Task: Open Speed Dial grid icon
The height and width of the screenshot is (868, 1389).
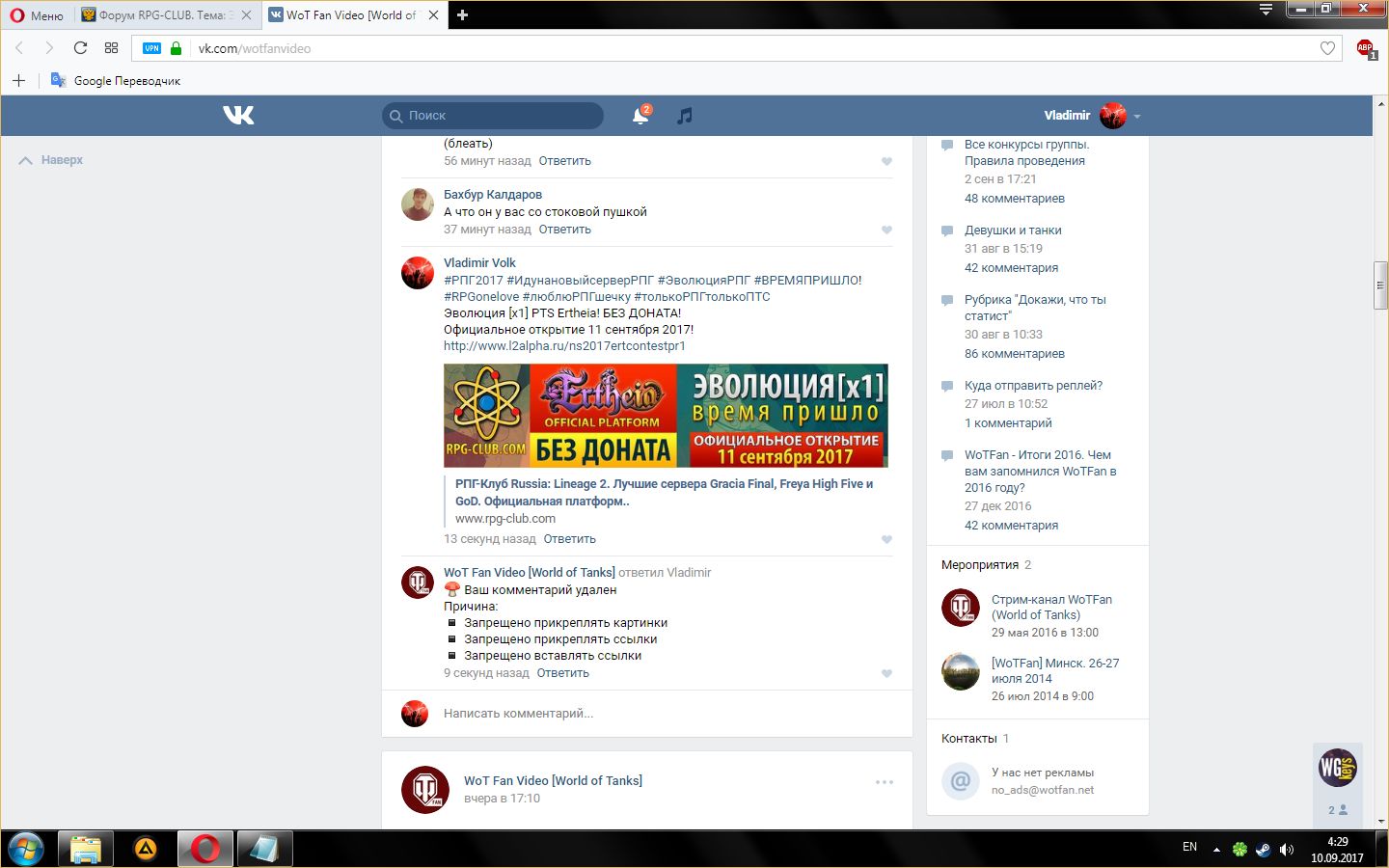Action: 111,48
